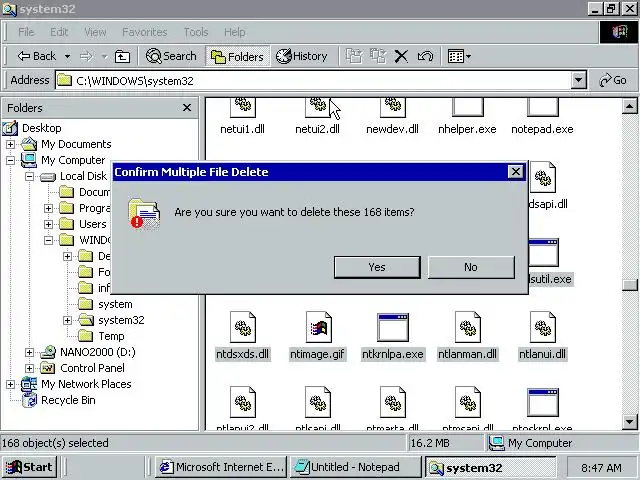640x480 pixels.
Task: Open the History pane
Action: pyautogui.click(x=302, y=56)
